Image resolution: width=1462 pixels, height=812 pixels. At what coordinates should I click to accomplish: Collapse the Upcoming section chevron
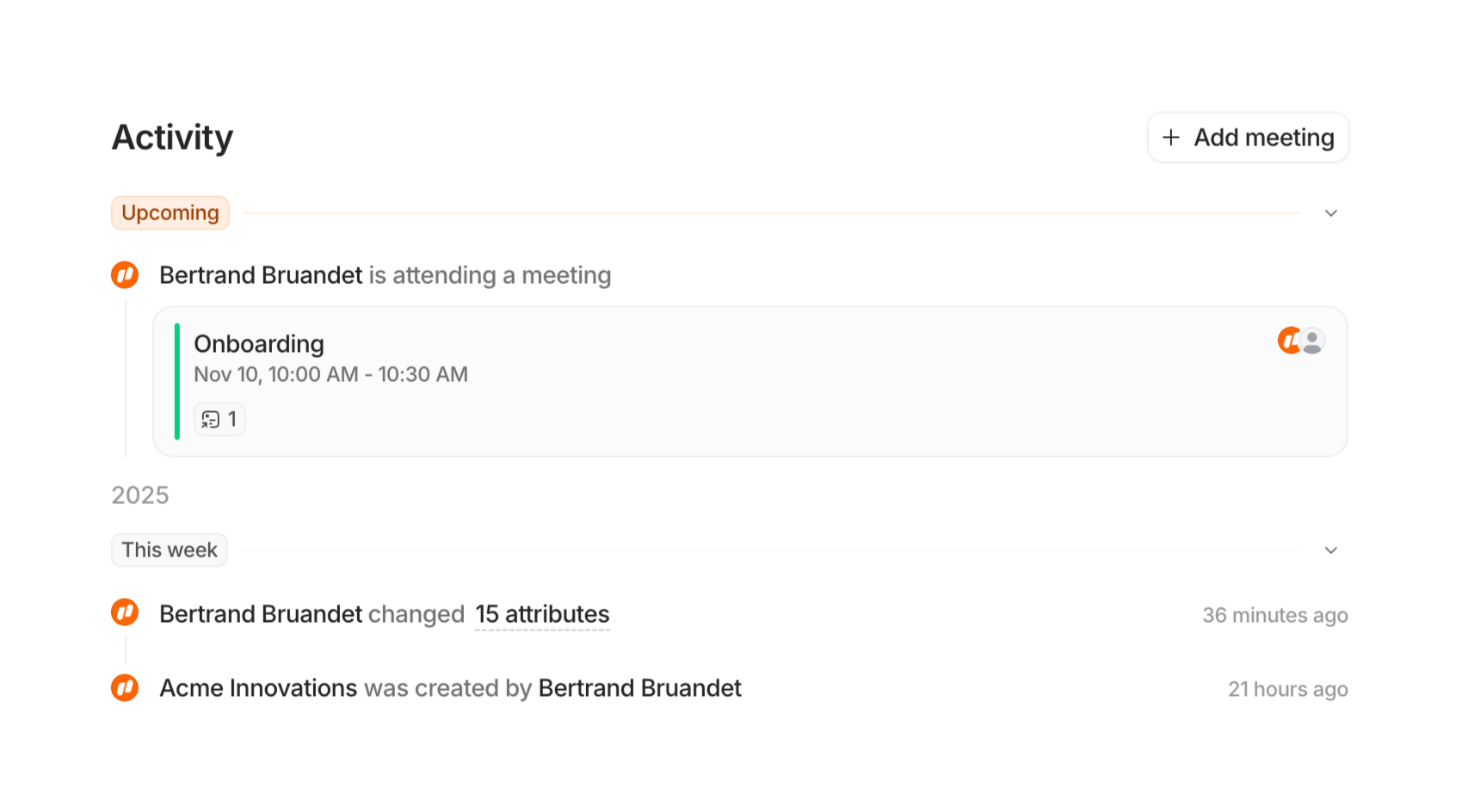pyautogui.click(x=1330, y=213)
